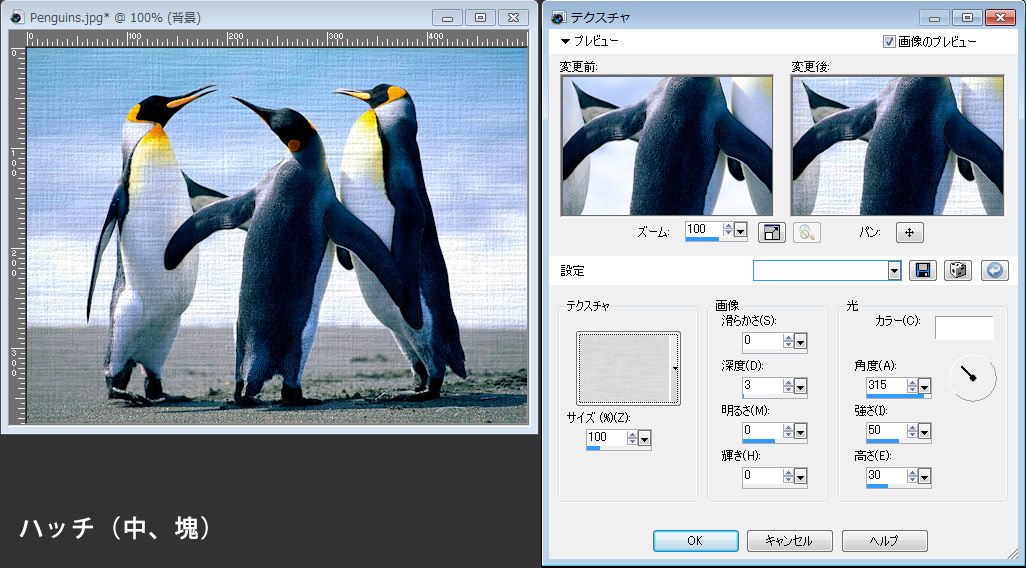Open the texture thumbnail picker dropdown
Viewport: 1026px width, 568px height.
point(675,369)
